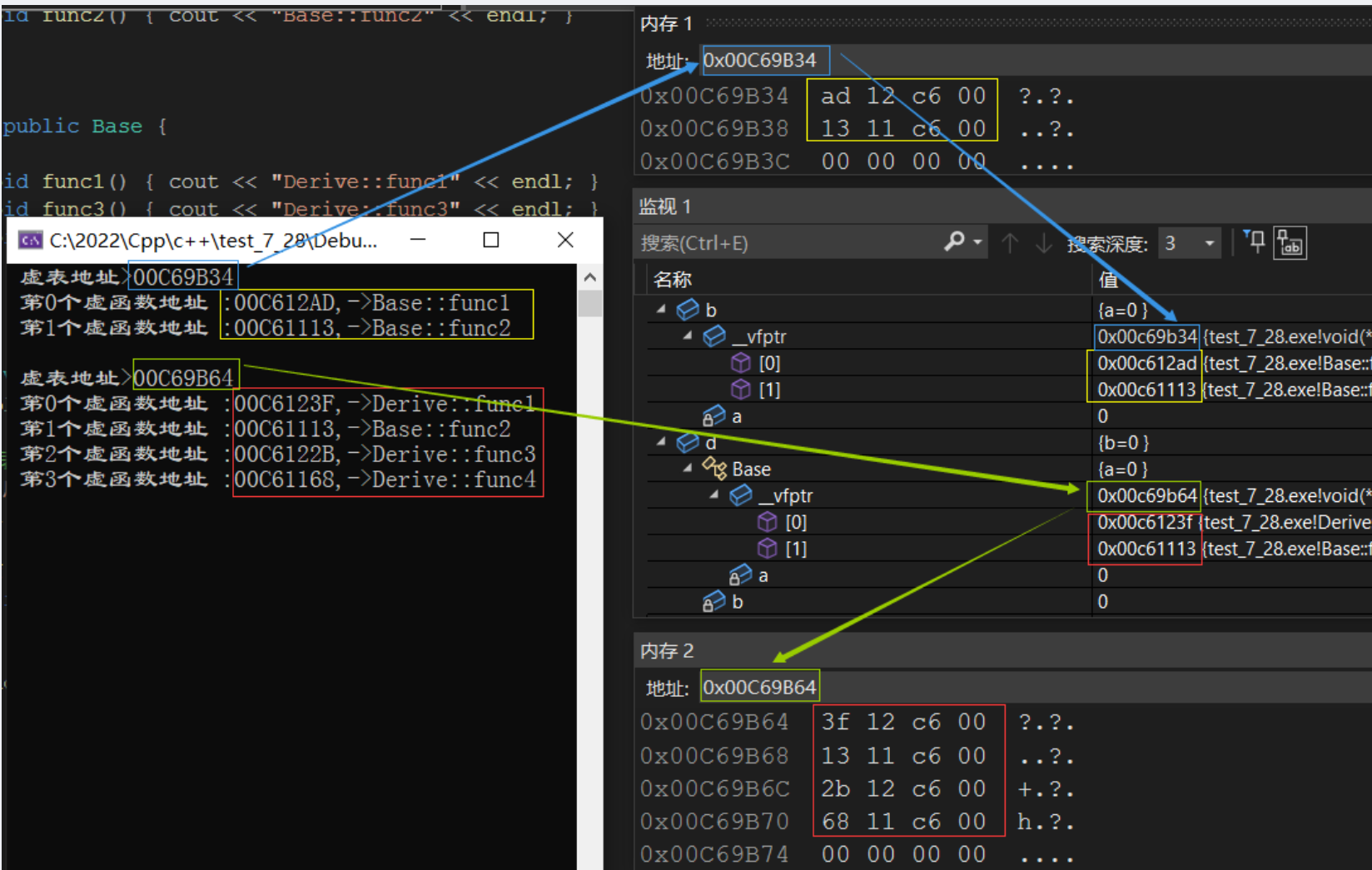Click the locked field icon of member b under d

point(713,602)
